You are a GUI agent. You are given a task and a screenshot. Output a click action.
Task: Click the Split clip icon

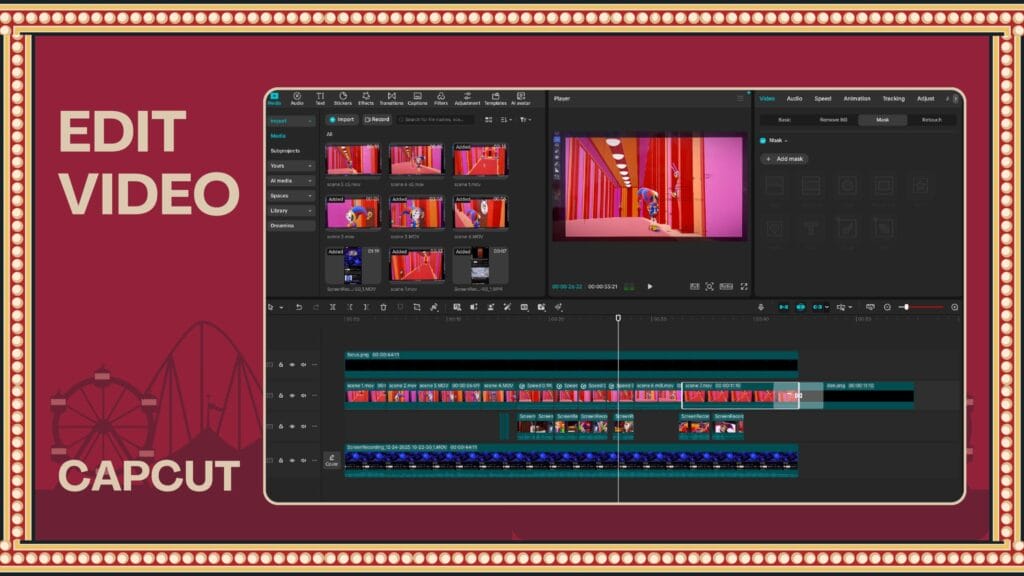pyautogui.click(x=333, y=307)
